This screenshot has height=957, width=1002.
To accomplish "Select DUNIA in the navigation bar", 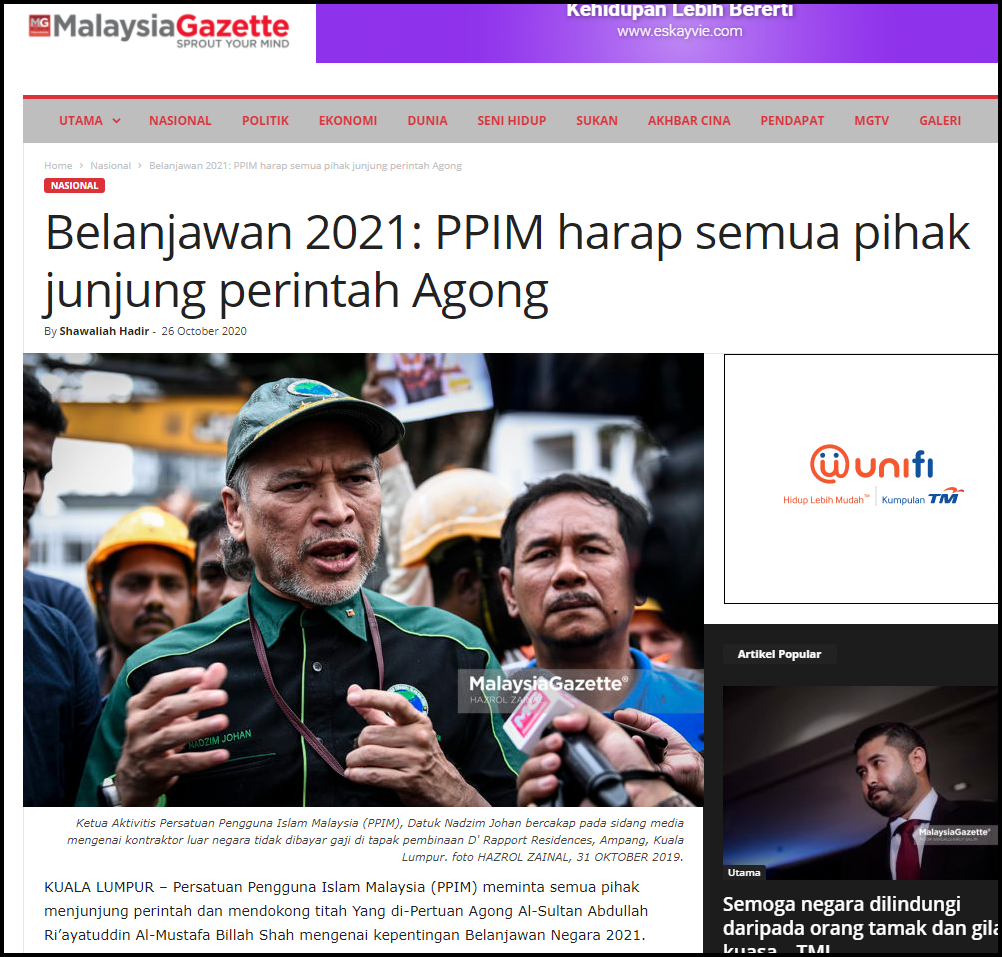I will pos(428,121).
